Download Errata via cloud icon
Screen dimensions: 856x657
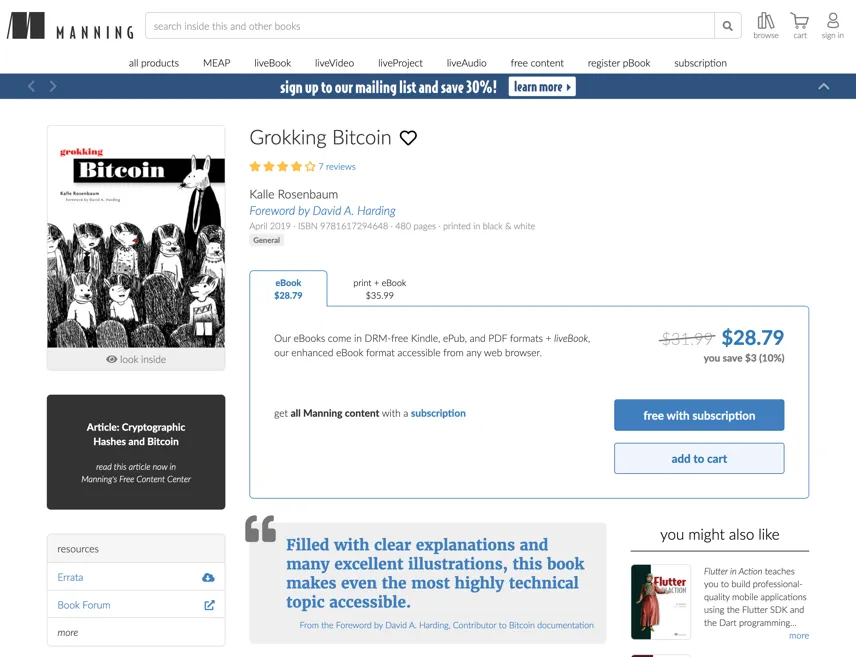[x=208, y=577]
